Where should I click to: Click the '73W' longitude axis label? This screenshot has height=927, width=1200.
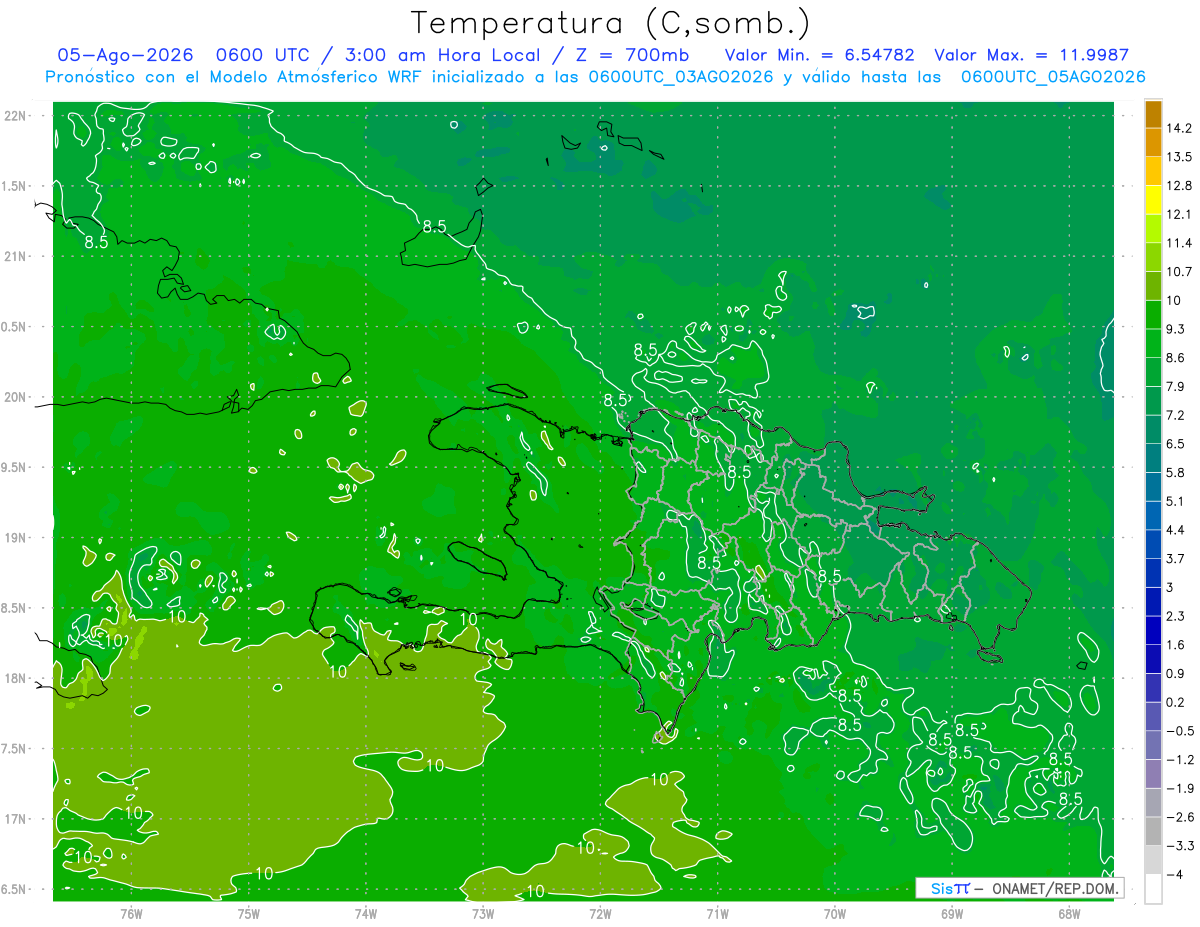point(483,913)
